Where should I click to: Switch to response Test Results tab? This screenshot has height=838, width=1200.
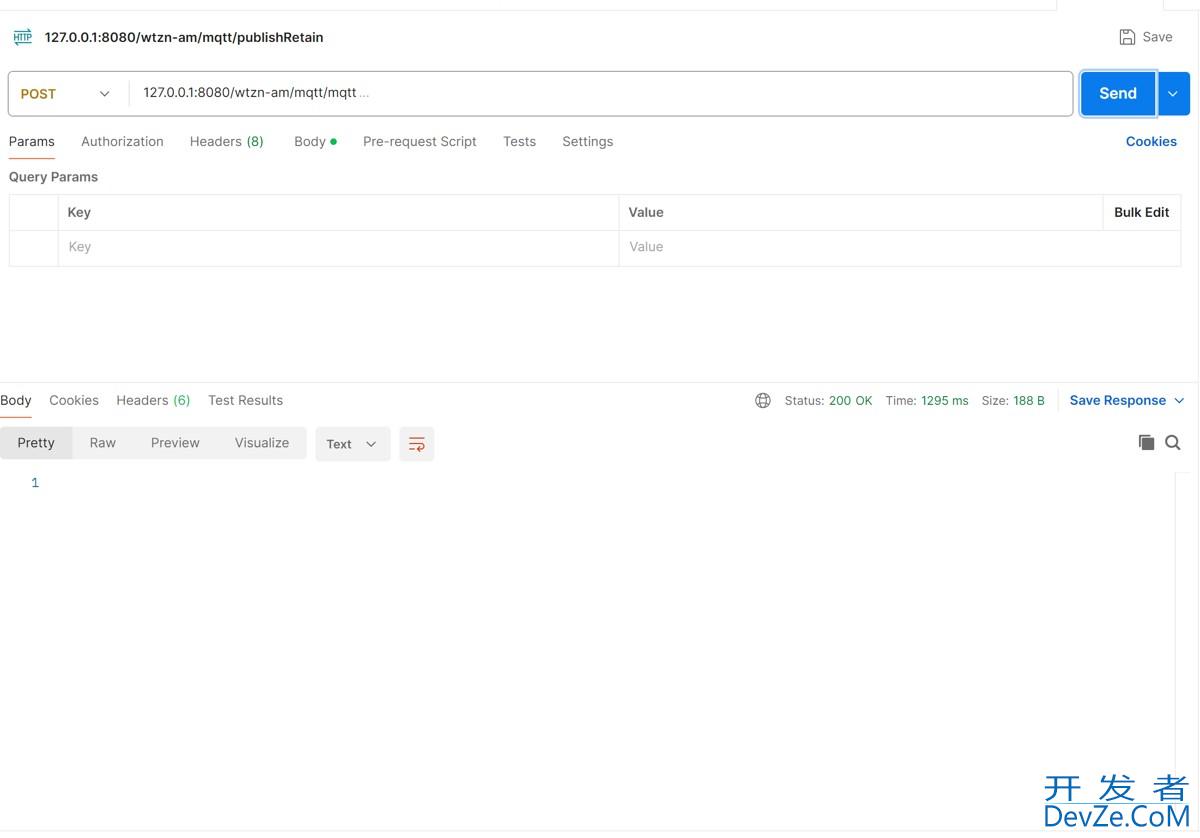tap(245, 400)
